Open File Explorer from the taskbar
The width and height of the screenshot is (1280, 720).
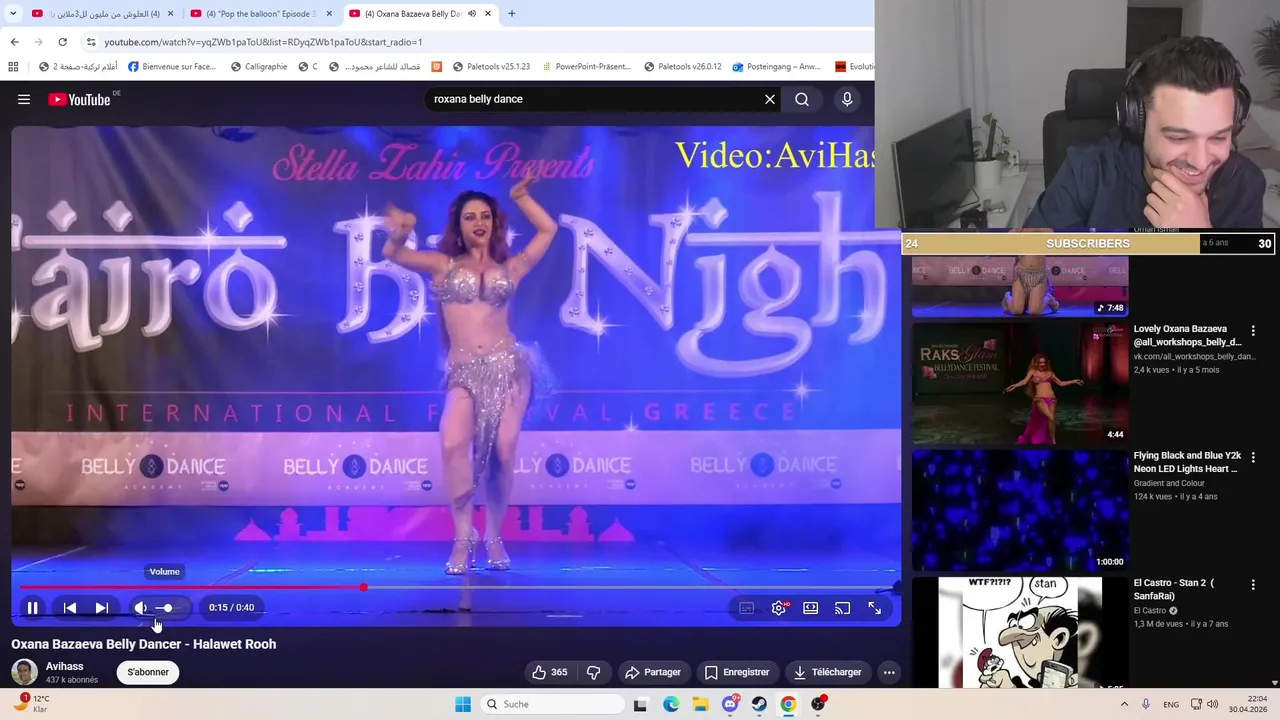tap(700, 704)
